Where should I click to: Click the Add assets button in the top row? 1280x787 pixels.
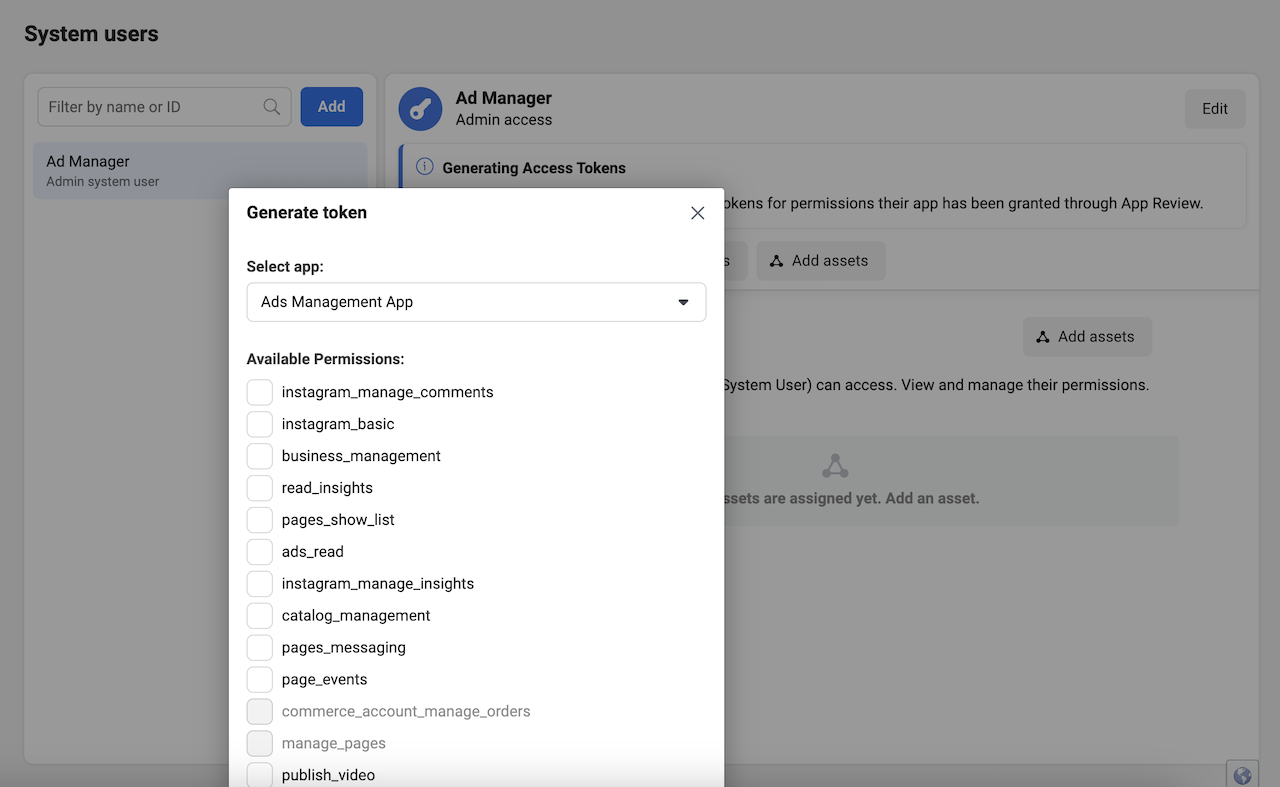820,261
